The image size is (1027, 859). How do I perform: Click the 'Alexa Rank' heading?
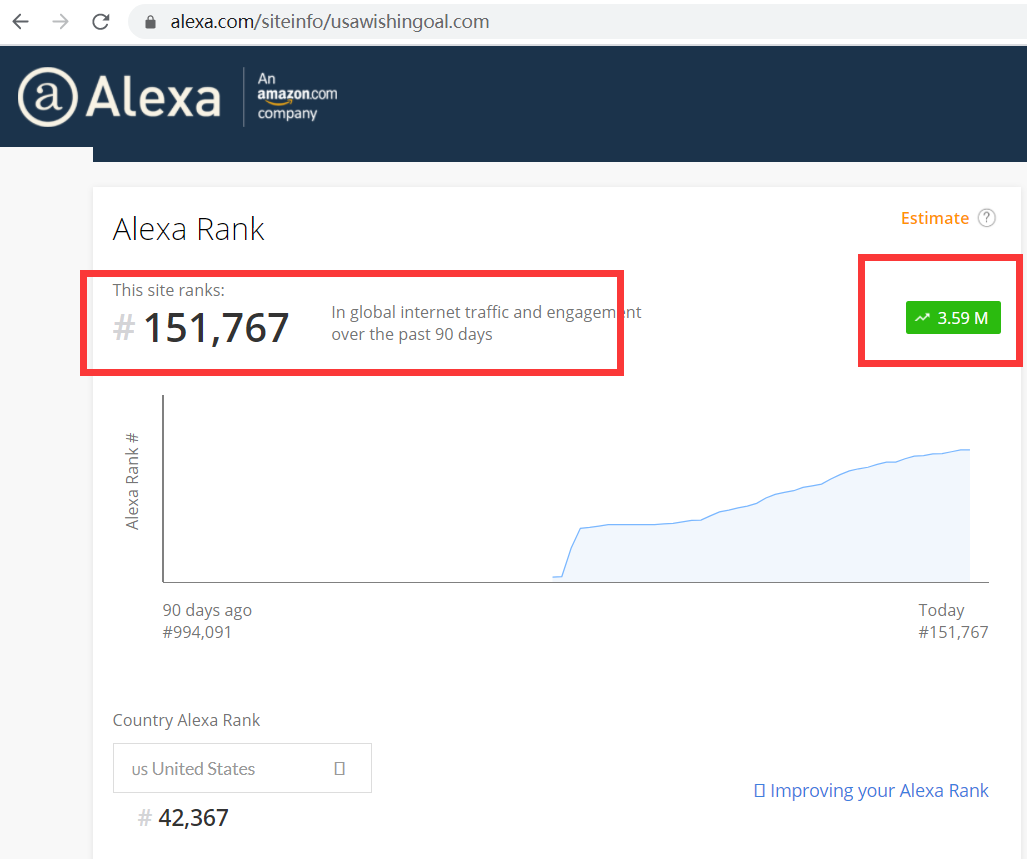(x=188, y=229)
